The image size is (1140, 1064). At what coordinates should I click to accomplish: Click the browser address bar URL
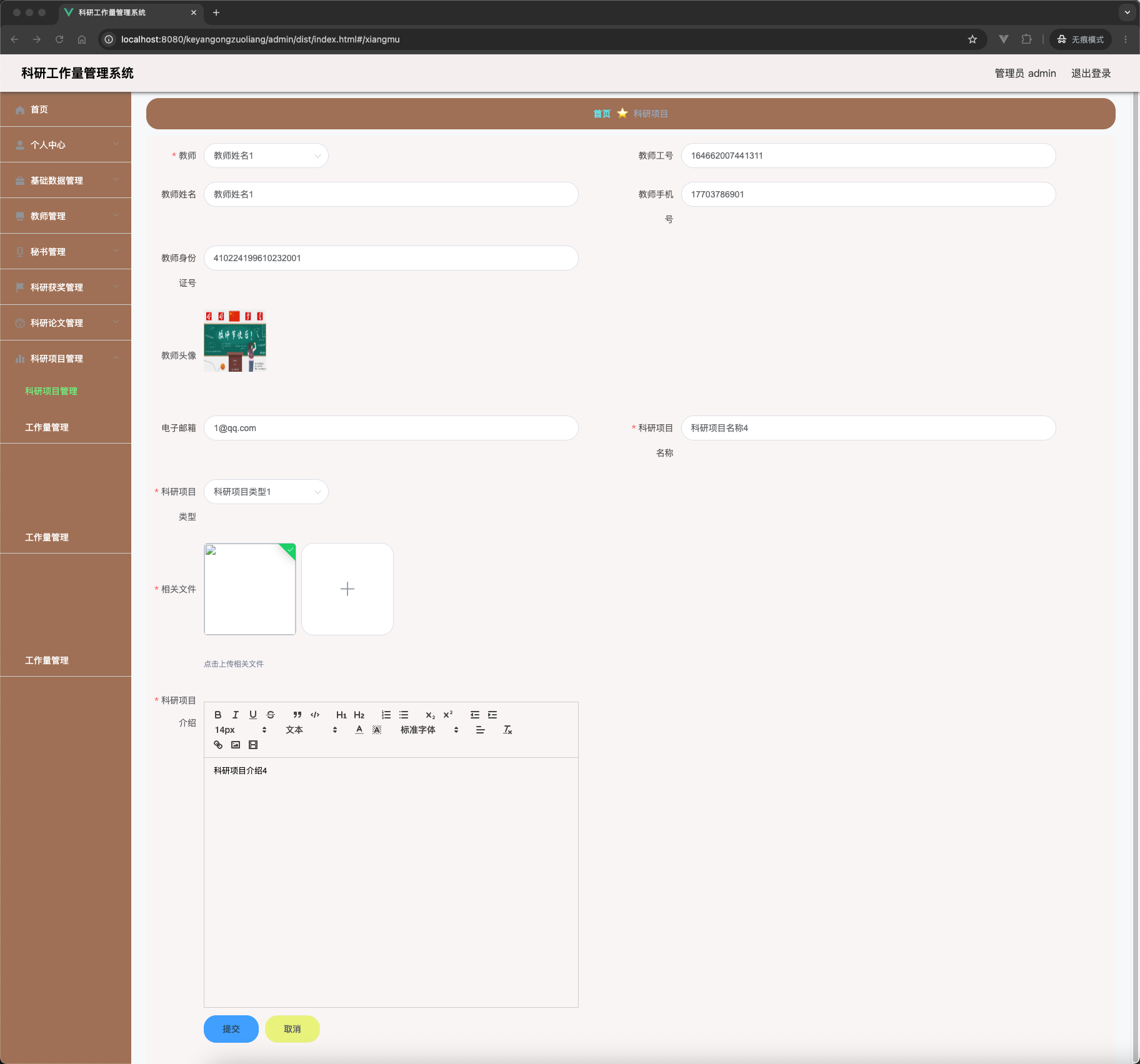coord(260,39)
